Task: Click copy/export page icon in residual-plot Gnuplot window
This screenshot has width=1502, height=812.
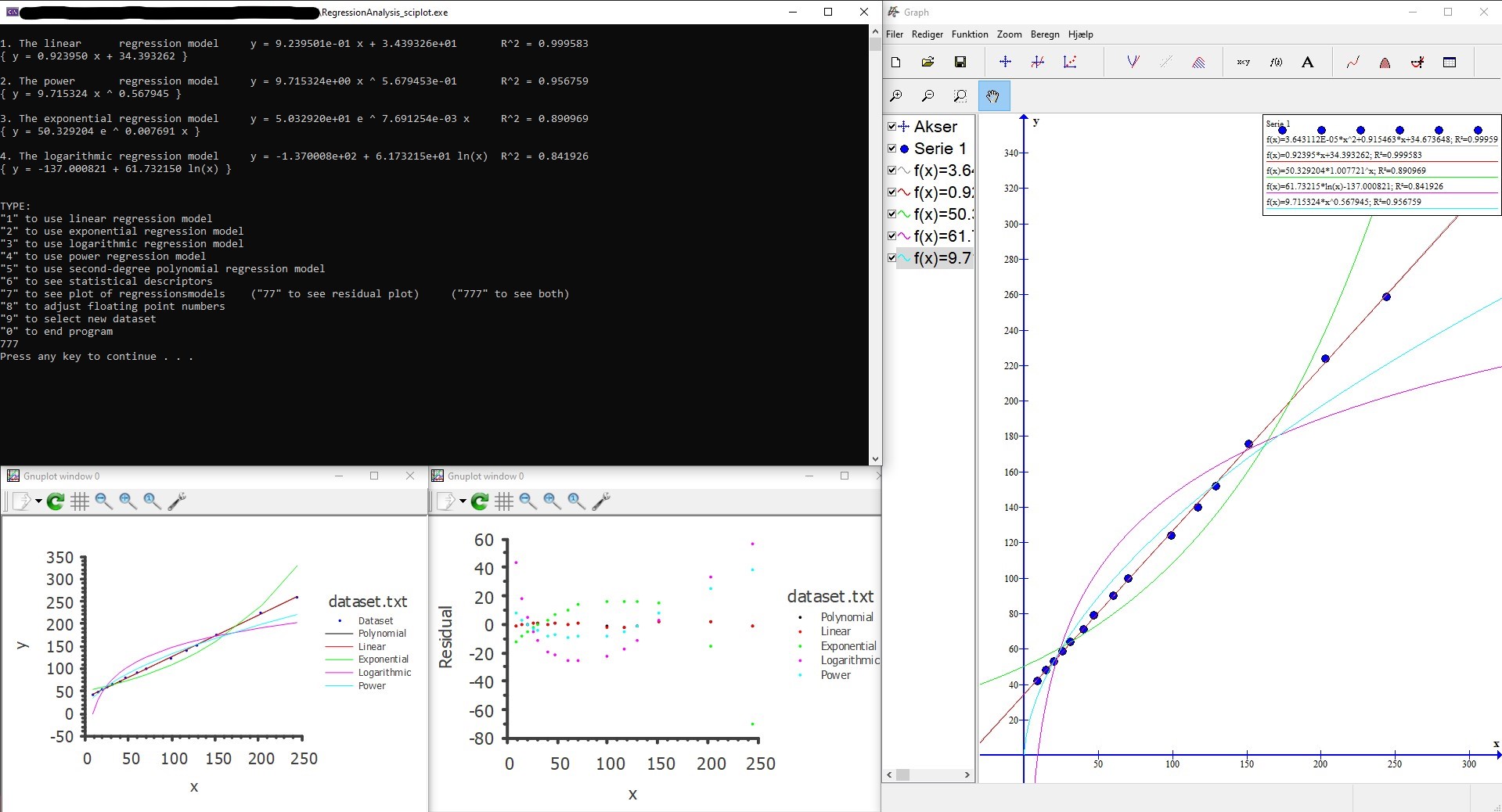Action: click(445, 501)
